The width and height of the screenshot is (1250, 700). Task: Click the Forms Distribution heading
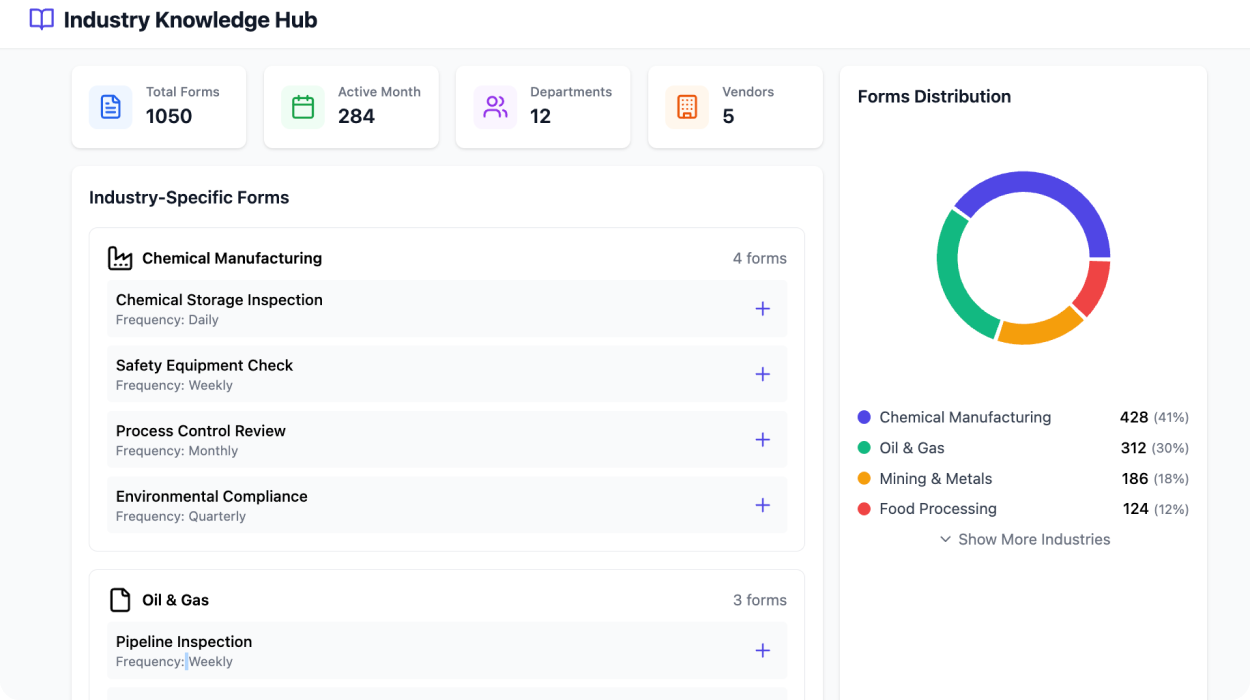pyautogui.click(x=934, y=96)
